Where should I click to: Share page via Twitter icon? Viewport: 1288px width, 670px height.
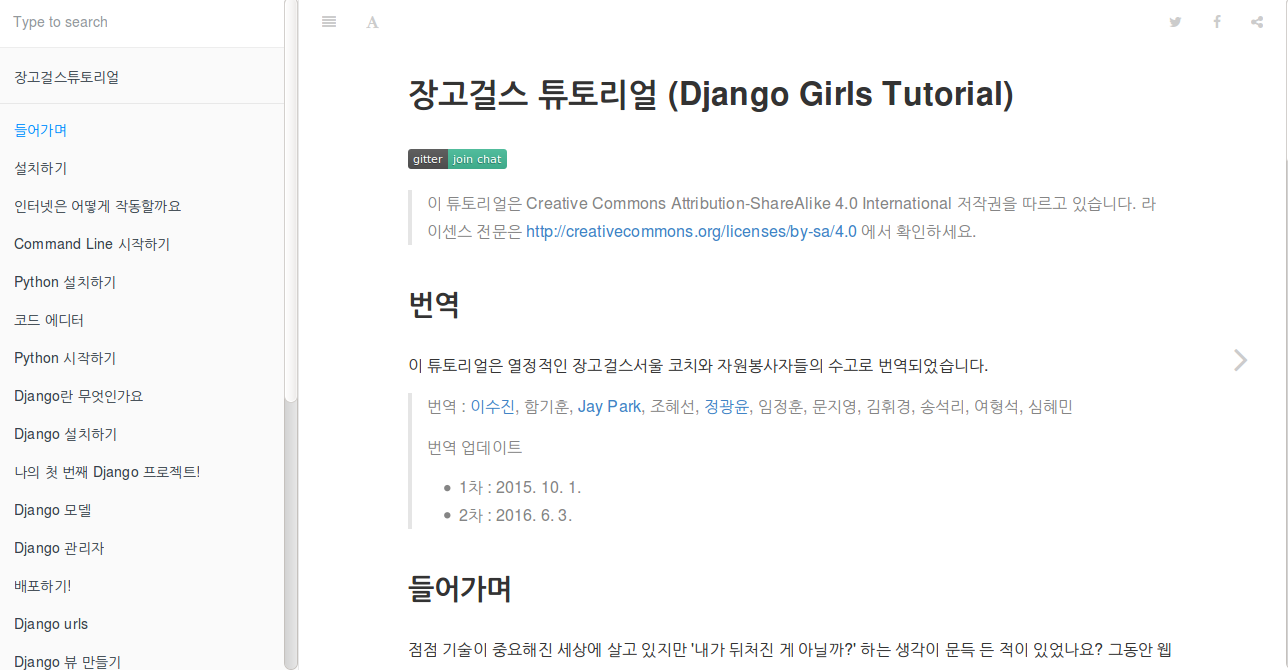[1175, 22]
